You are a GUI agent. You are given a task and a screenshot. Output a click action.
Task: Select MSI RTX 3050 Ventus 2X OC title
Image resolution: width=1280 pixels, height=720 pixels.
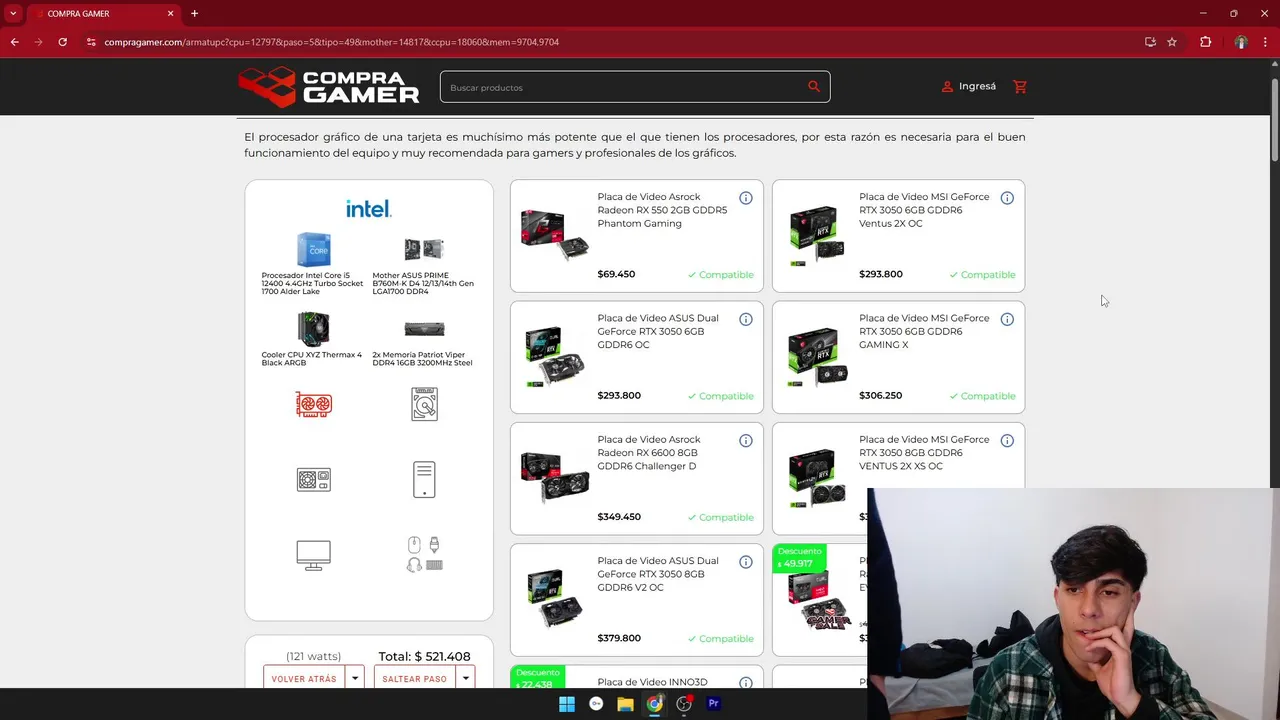[924, 210]
